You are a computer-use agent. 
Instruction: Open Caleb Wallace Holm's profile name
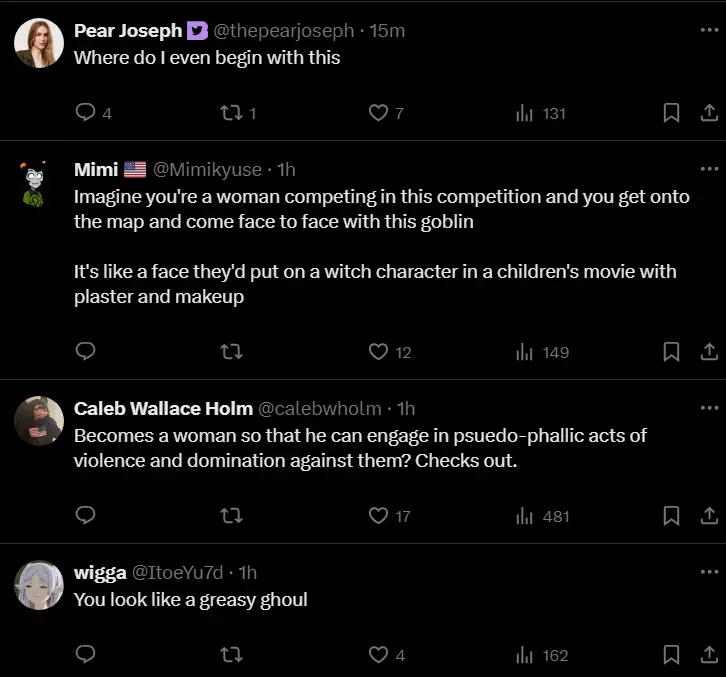(163, 408)
